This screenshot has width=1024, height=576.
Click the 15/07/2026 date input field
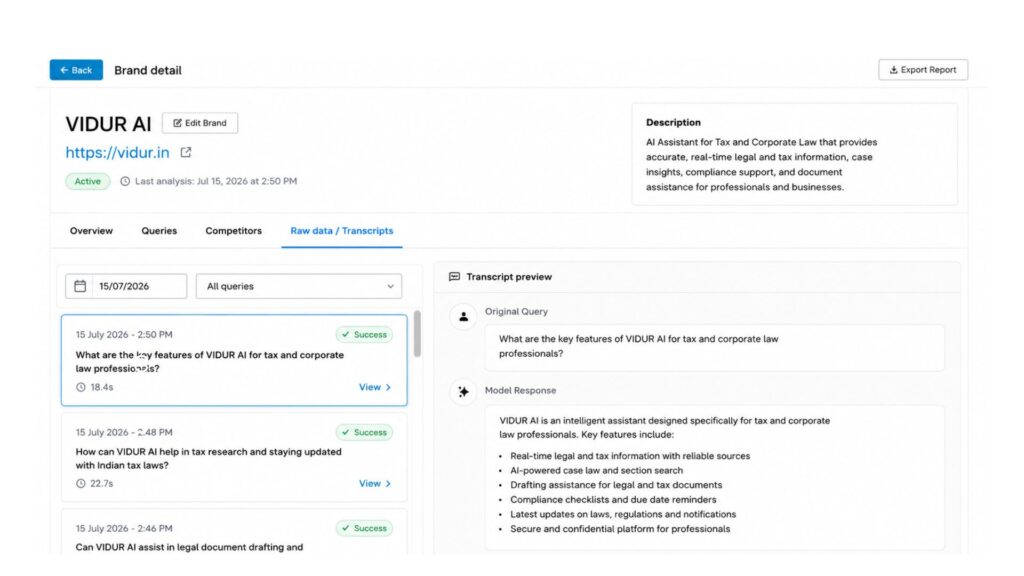point(126,286)
